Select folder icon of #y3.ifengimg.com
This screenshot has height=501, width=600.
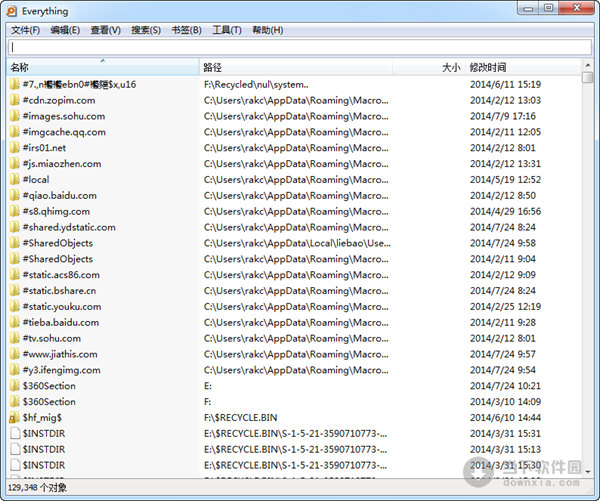pos(15,370)
